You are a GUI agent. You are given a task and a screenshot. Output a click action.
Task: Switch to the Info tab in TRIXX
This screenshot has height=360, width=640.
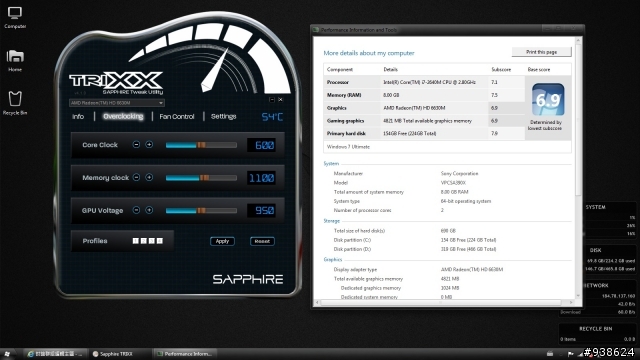pyautogui.click(x=78, y=116)
